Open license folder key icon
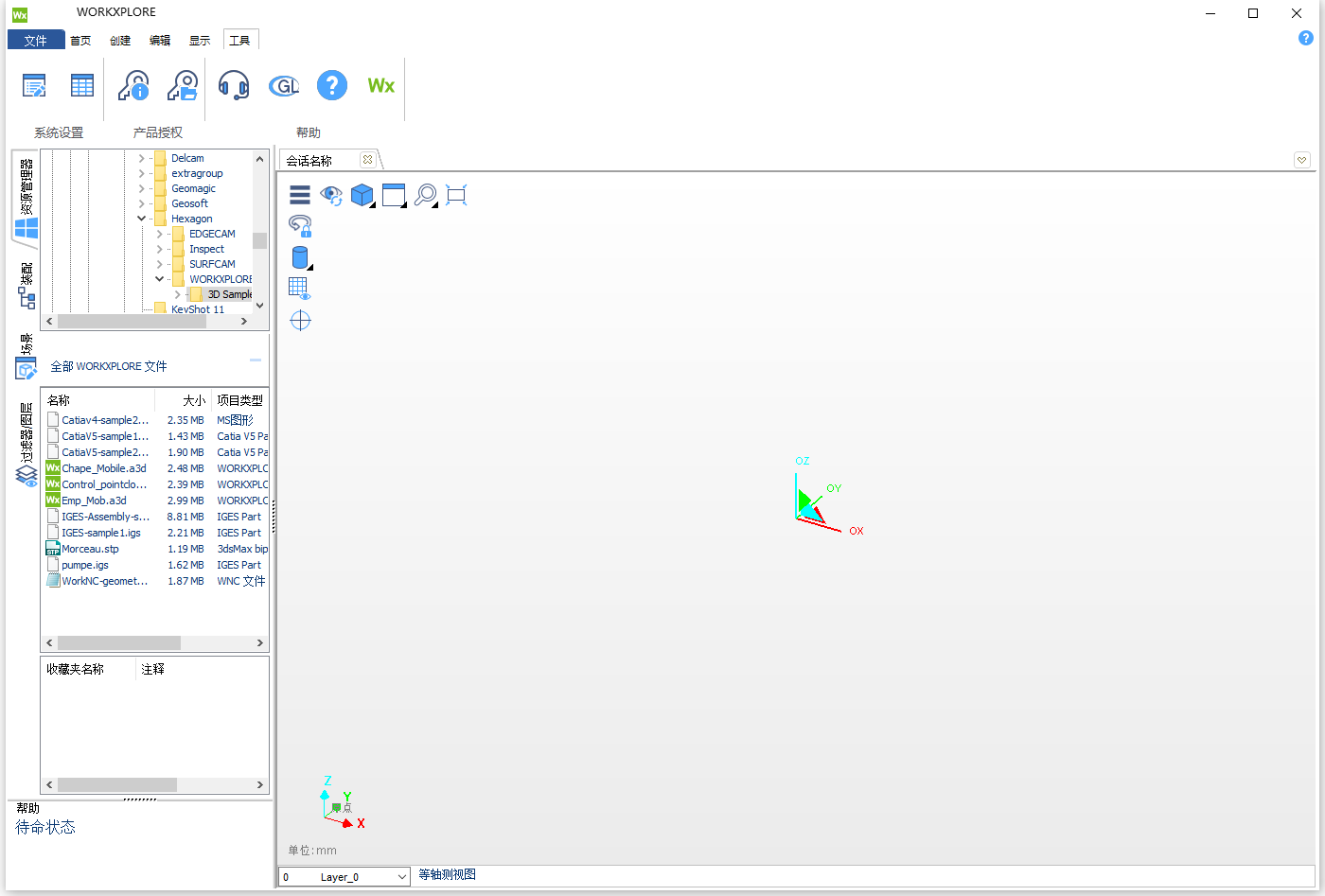 [183, 85]
